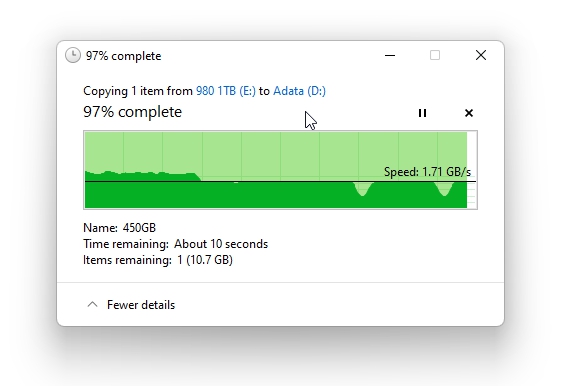Cancel the copy with the small X icon
Screen dimensions: 568x386
coord(469,113)
